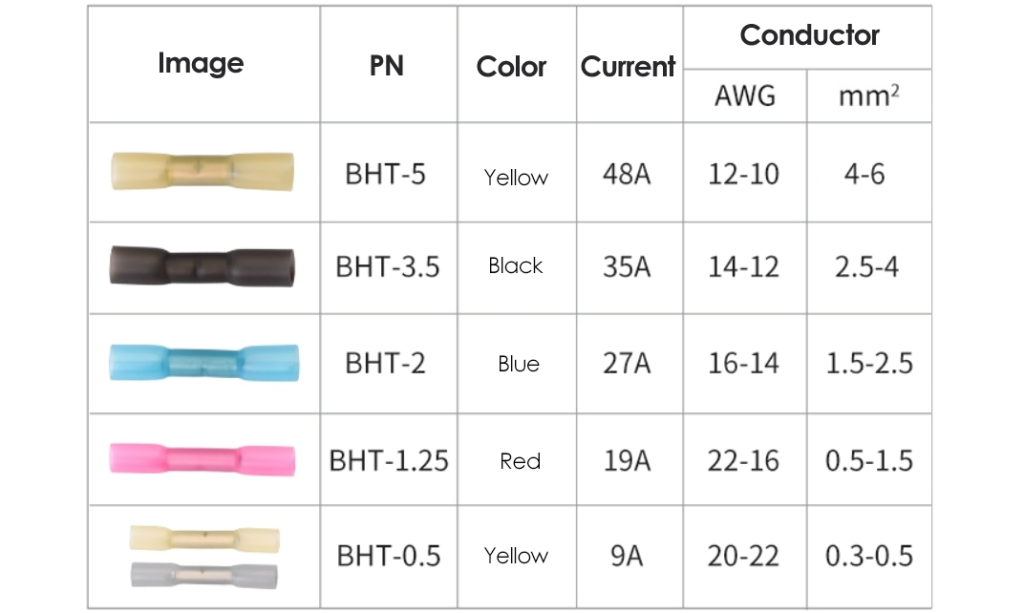Select the pink BHT-1.25 connector image
This screenshot has height=613, width=1024.
click(x=202, y=460)
